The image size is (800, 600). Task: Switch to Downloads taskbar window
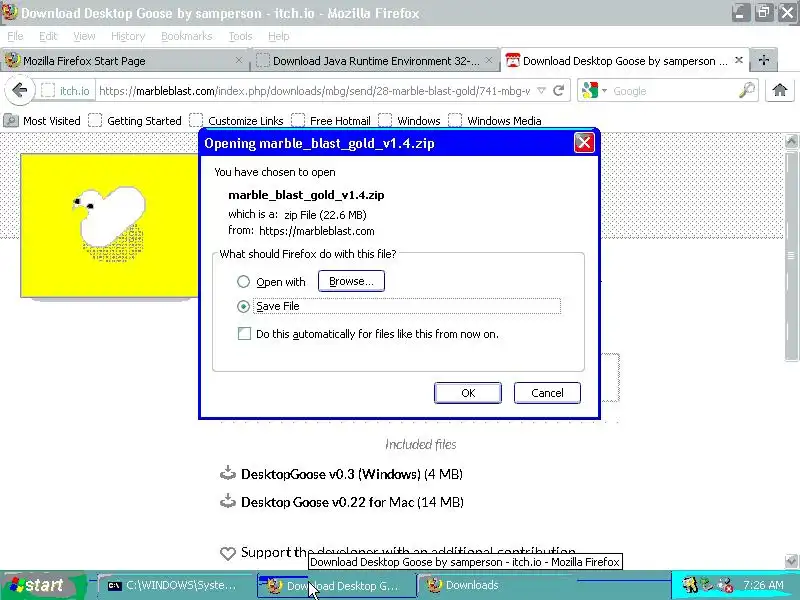497,585
